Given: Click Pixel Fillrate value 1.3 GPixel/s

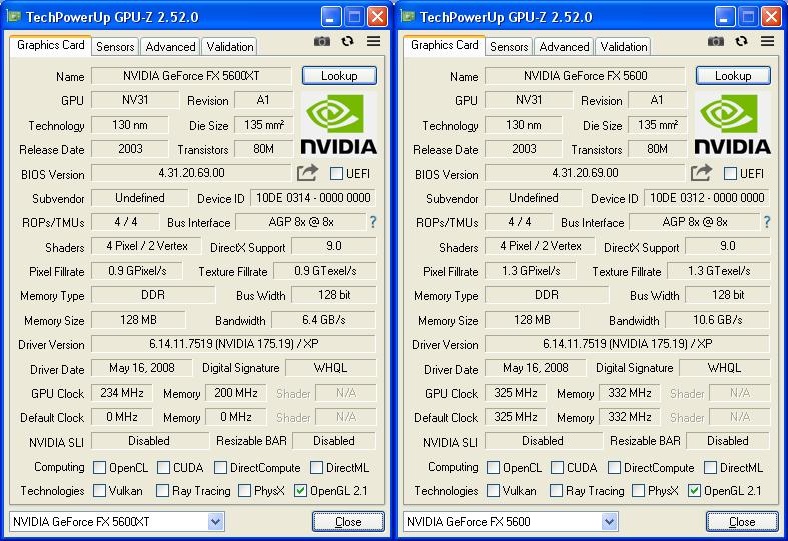Looking at the screenshot, I should point(531,271).
